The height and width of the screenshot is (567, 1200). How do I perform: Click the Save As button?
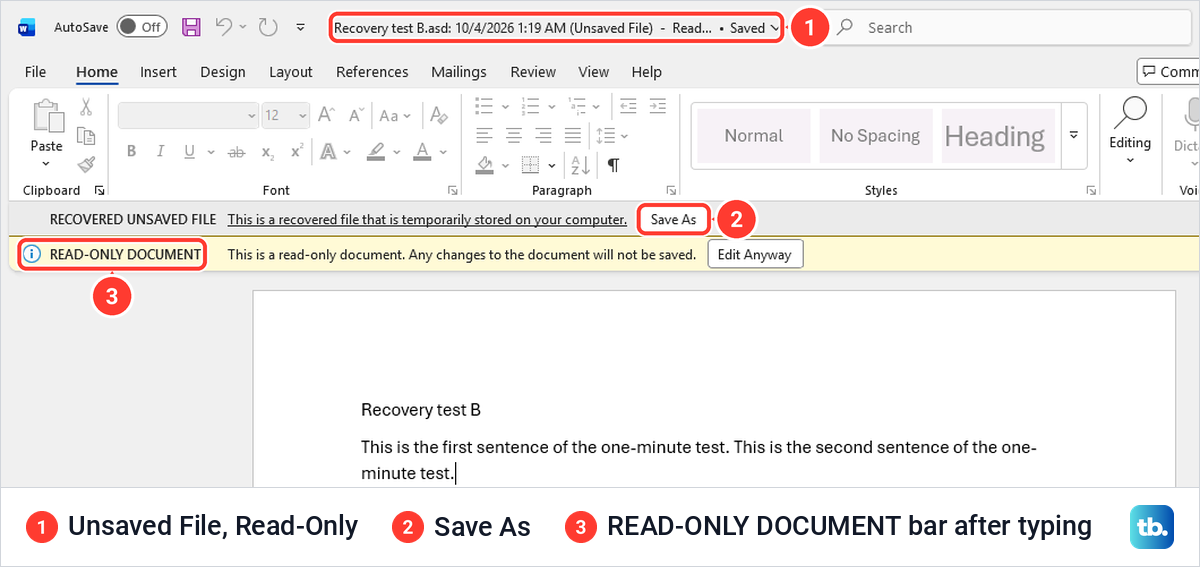[x=673, y=219]
